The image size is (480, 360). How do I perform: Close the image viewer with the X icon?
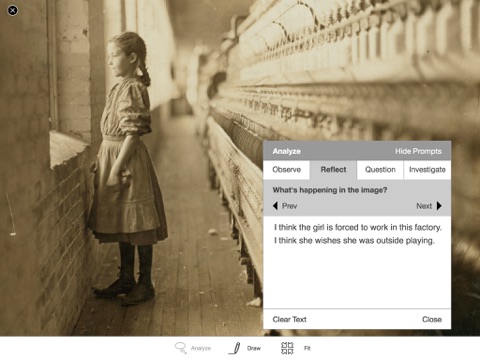coord(13,10)
